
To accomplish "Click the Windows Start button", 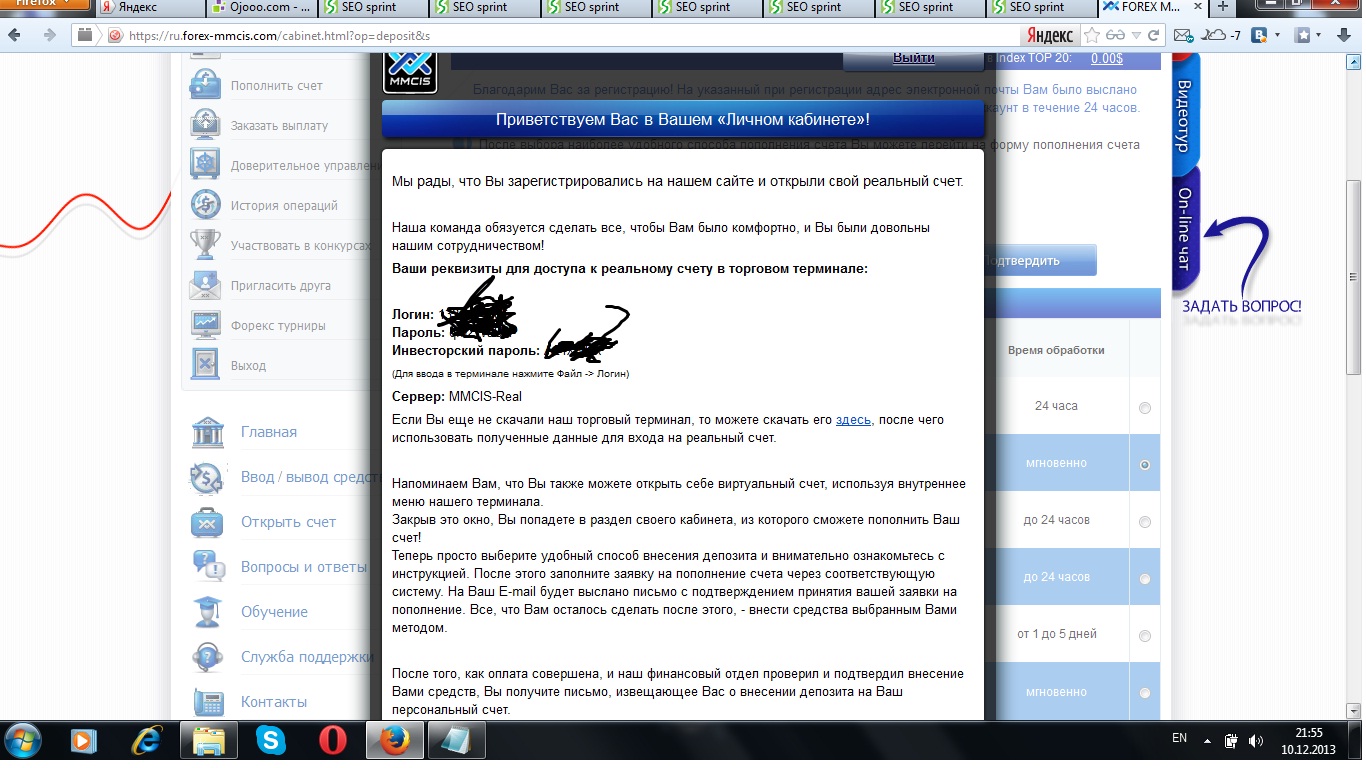I will click(23, 741).
